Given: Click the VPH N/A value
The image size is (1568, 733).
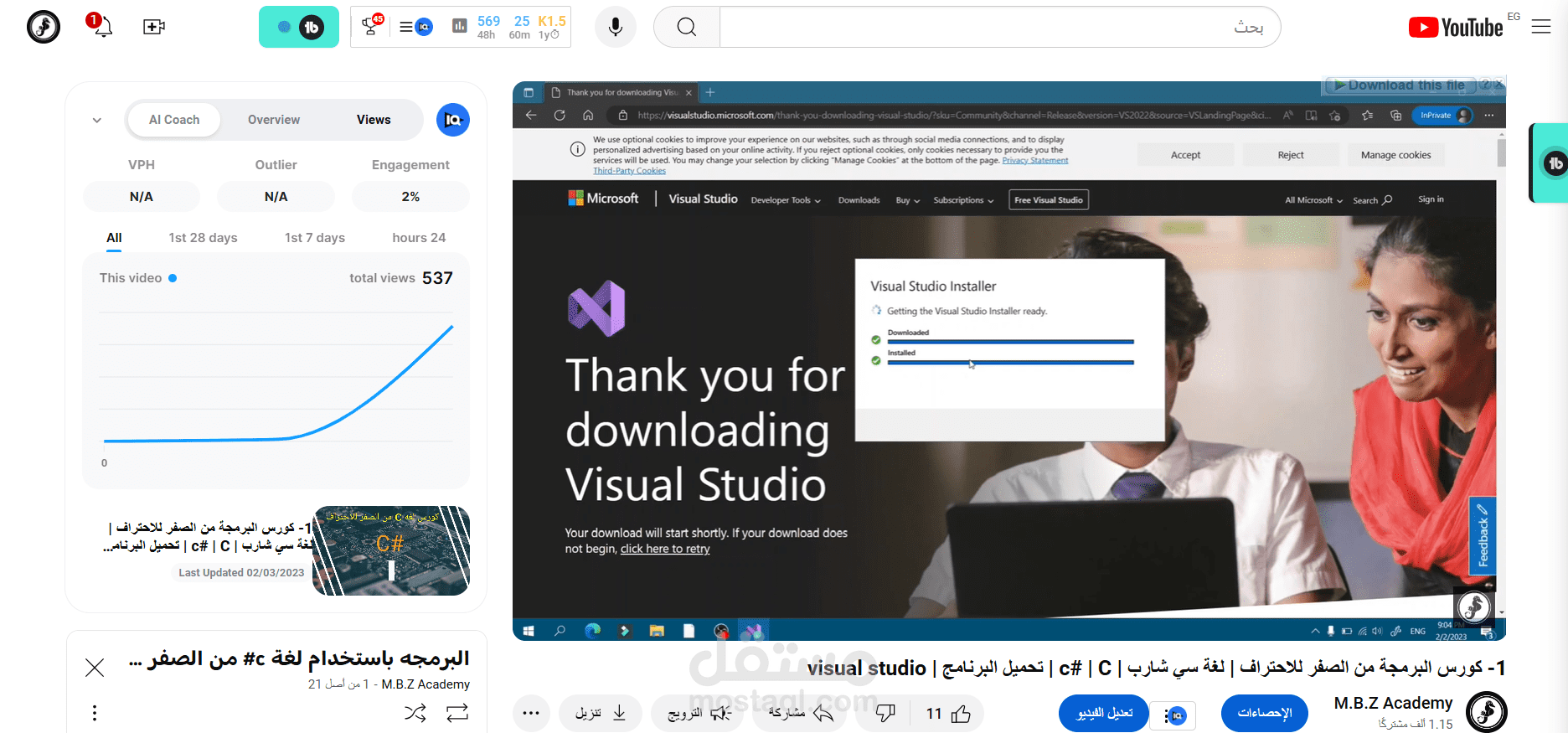Looking at the screenshot, I should 142,197.
